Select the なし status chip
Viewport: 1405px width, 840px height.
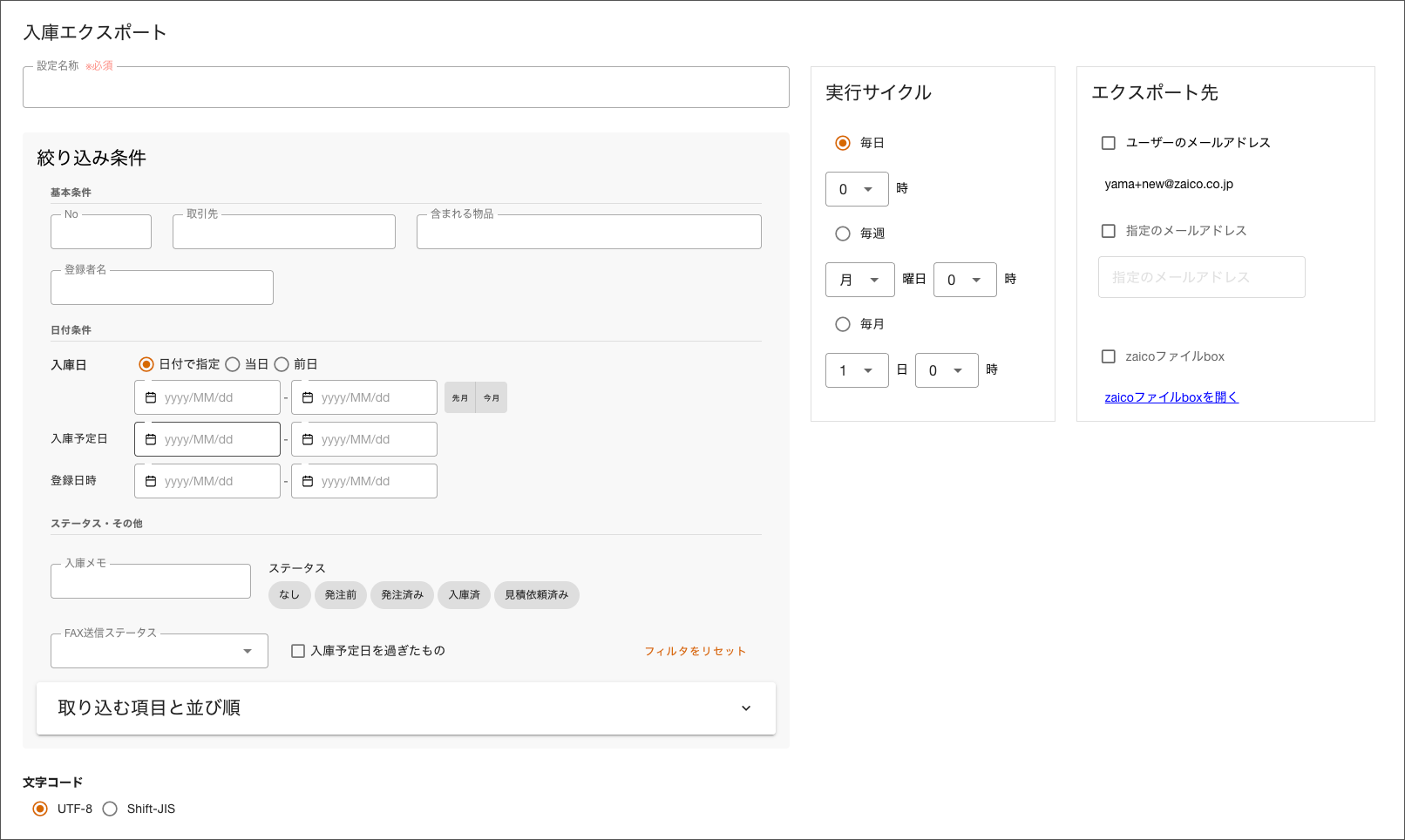[289, 595]
